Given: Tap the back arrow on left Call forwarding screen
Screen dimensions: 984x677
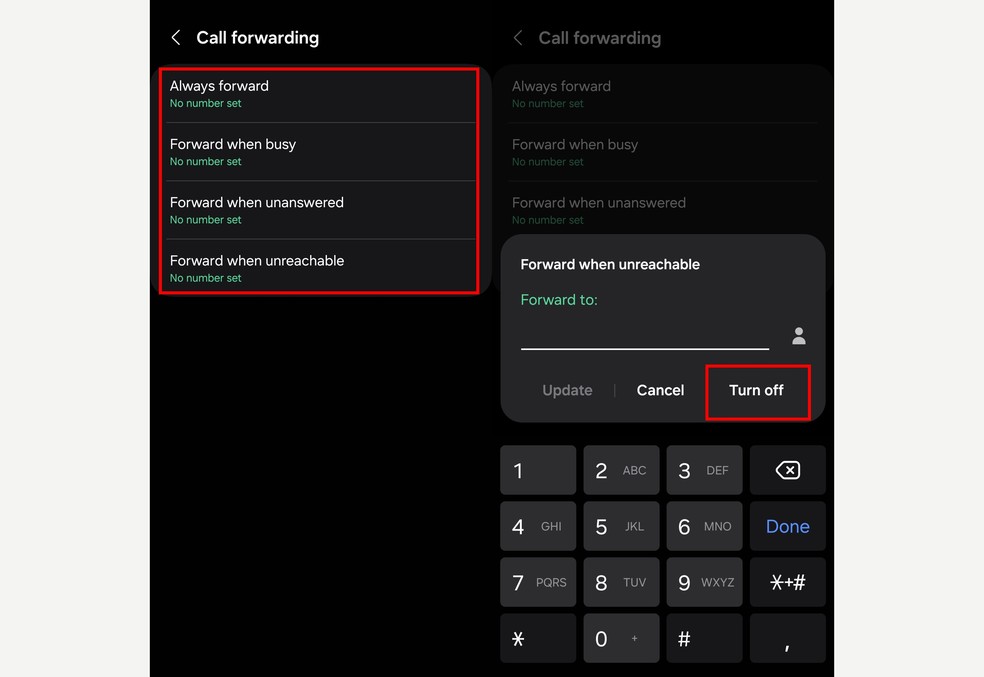Looking at the screenshot, I should pyautogui.click(x=176, y=38).
